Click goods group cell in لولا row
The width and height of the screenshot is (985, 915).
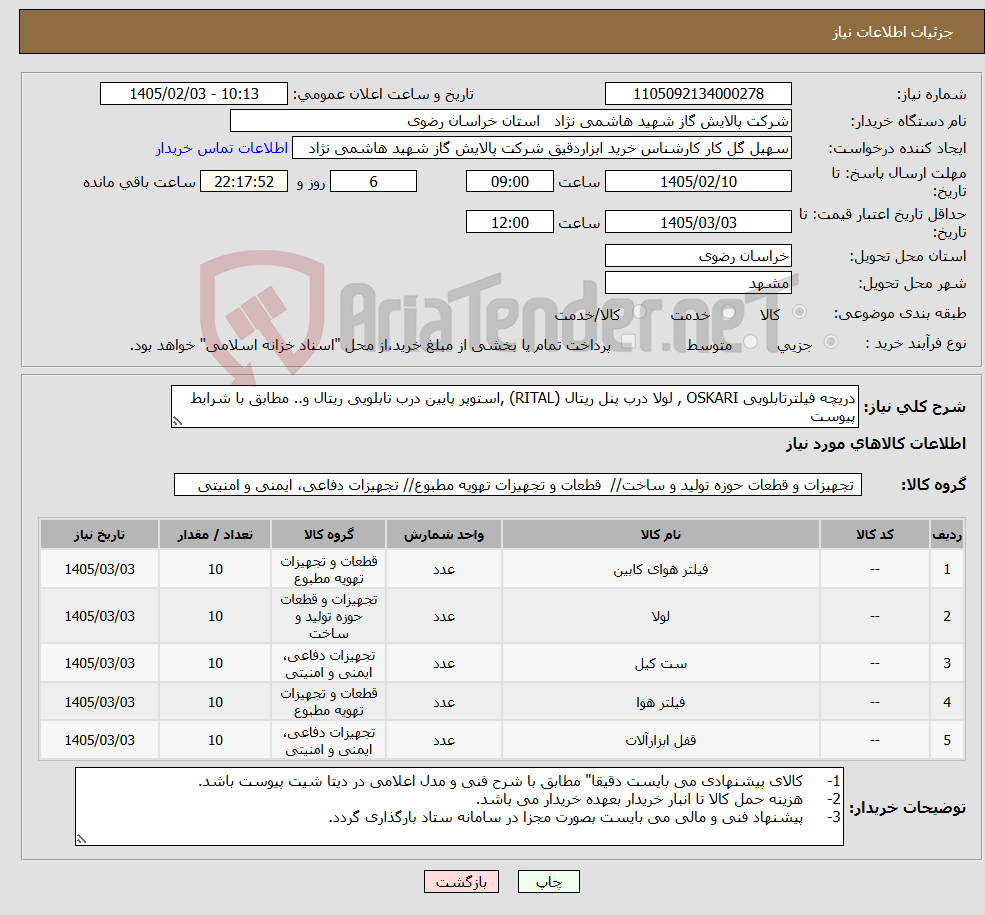click(329, 616)
